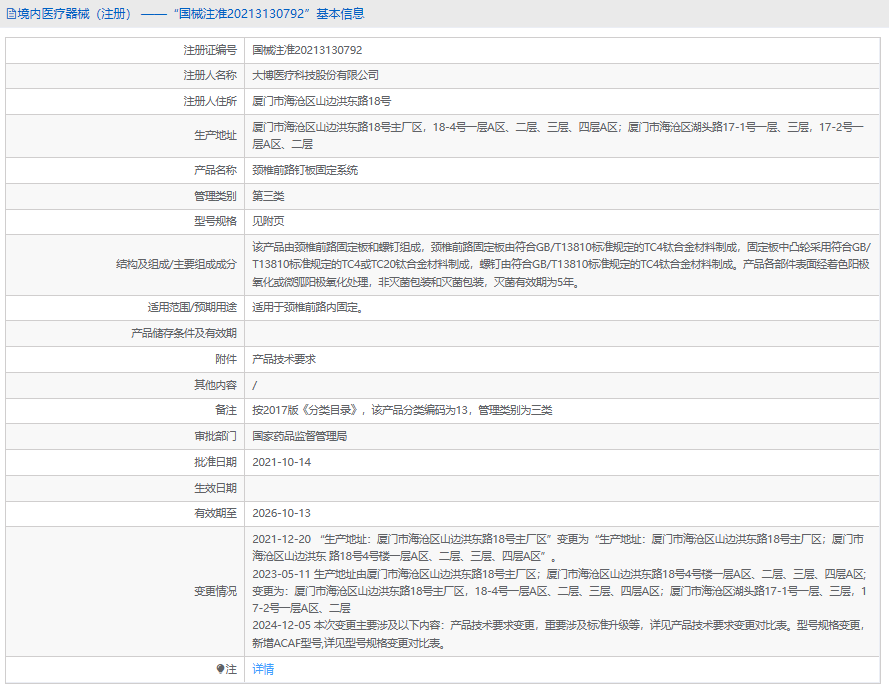Click the empty 生效日期 value cell

[560, 488]
